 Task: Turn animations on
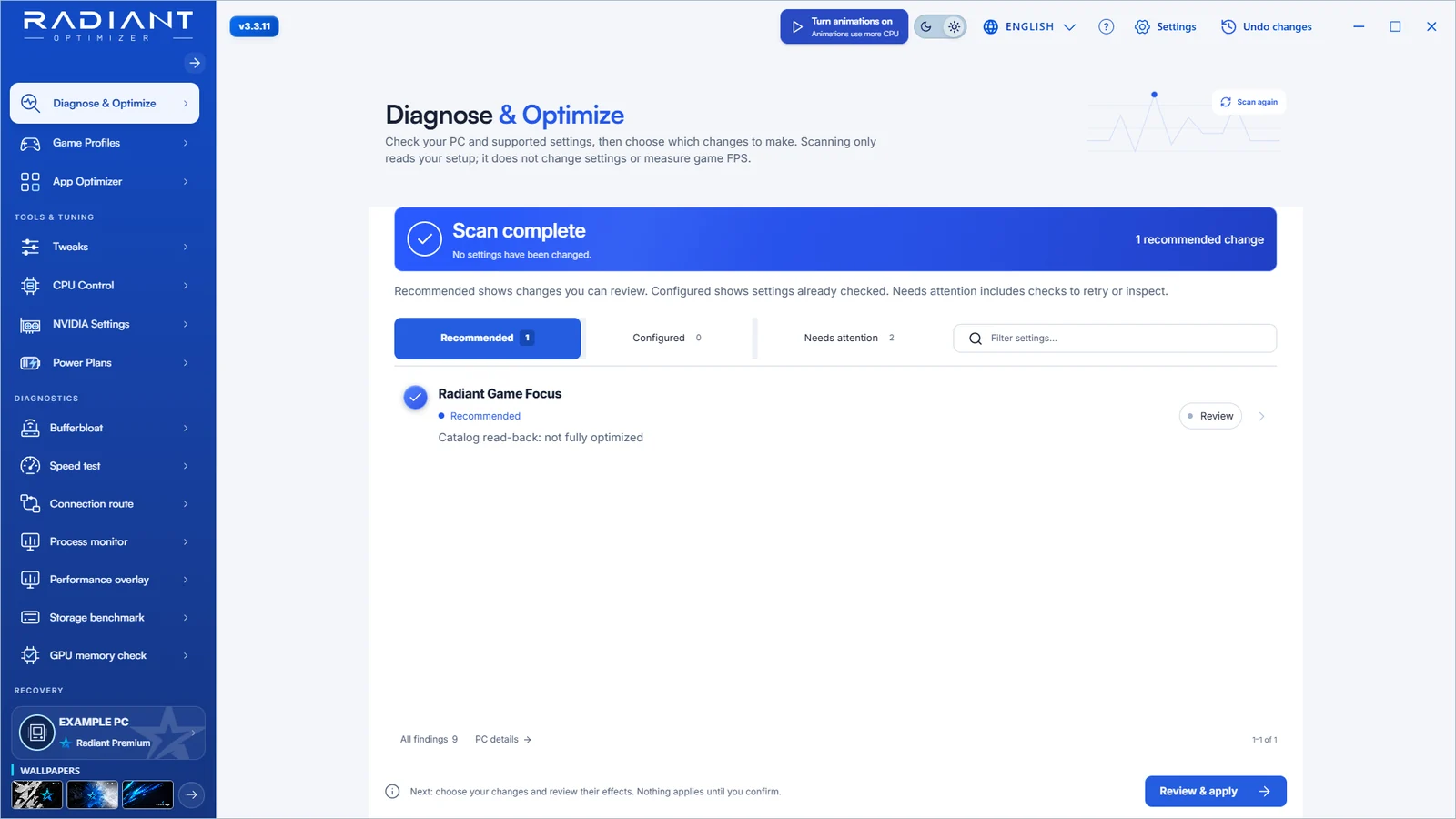[x=844, y=26]
